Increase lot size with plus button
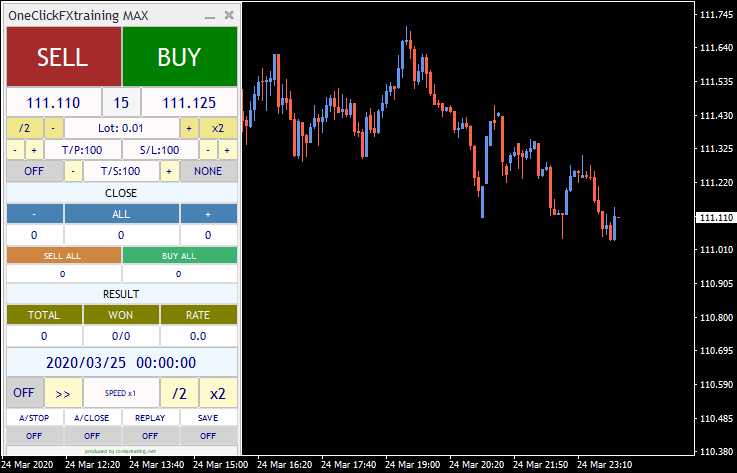Image resolution: width=737 pixels, height=473 pixels. (x=188, y=128)
